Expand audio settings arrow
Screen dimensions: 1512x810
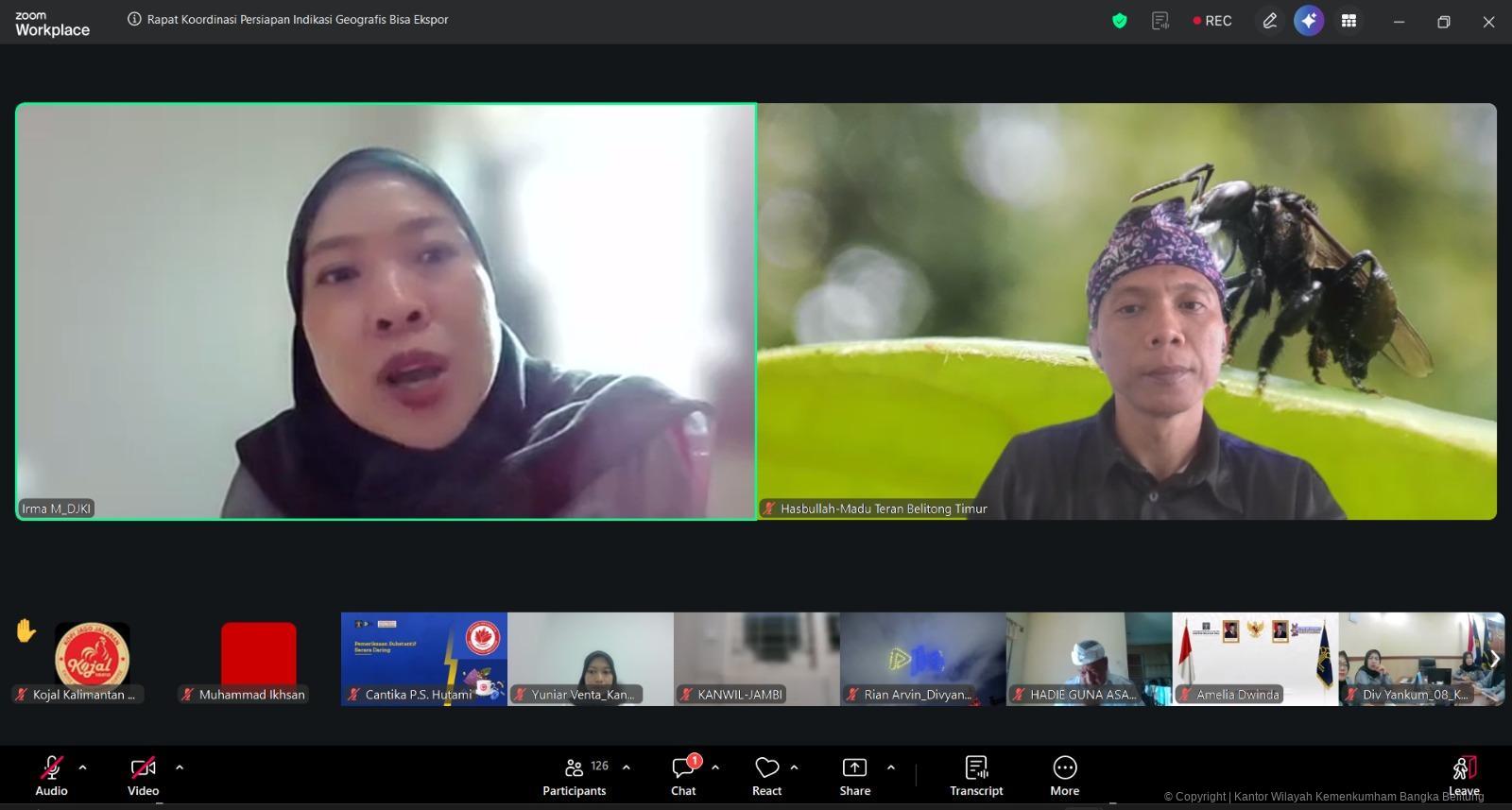[83, 767]
